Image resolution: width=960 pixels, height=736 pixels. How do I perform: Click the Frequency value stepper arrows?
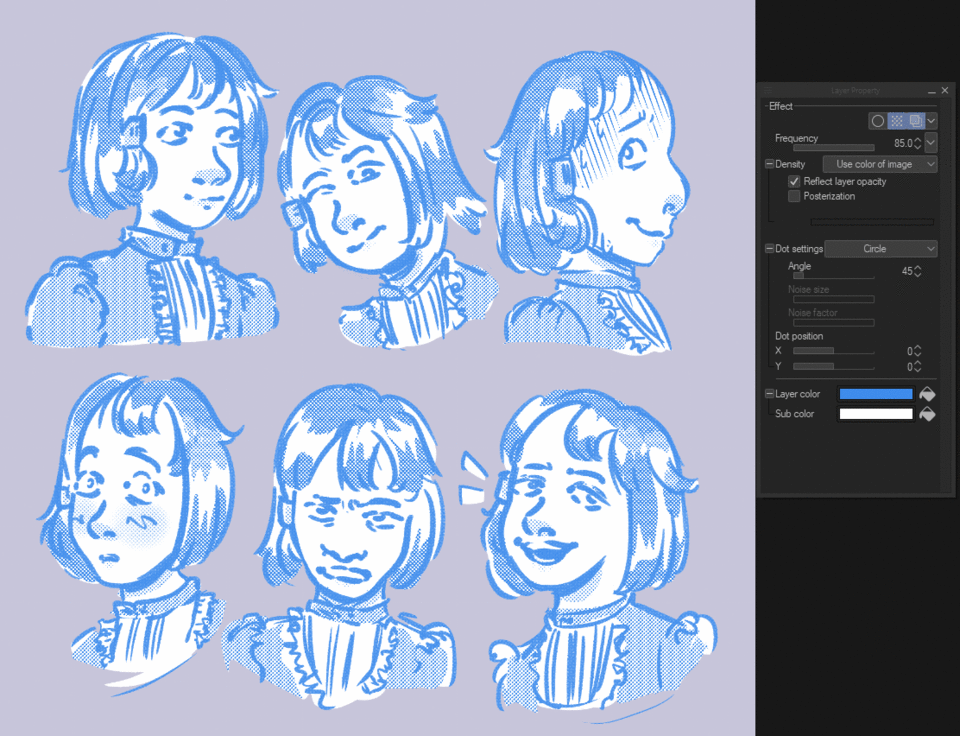click(917, 143)
